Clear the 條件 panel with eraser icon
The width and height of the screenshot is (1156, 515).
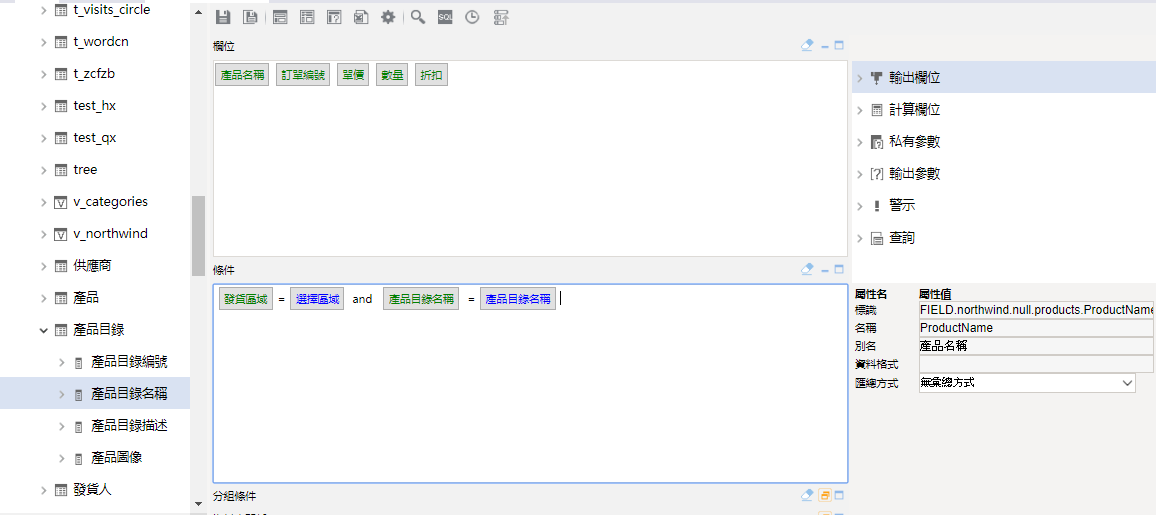coord(807,269)
